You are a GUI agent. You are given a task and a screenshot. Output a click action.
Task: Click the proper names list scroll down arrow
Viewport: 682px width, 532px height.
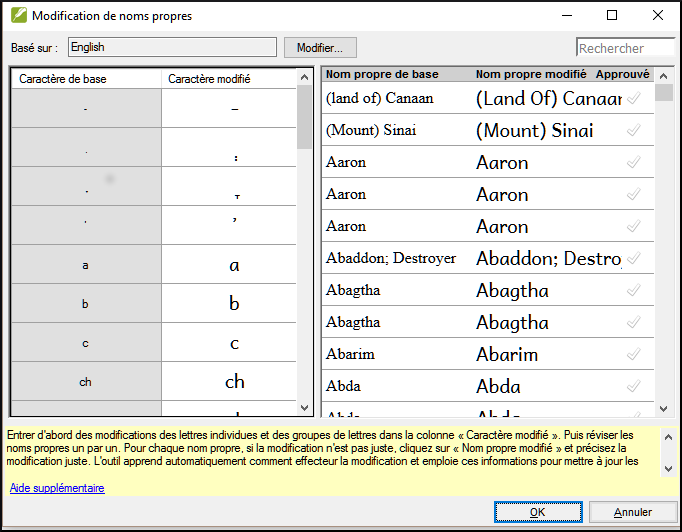tap(663, 408)
